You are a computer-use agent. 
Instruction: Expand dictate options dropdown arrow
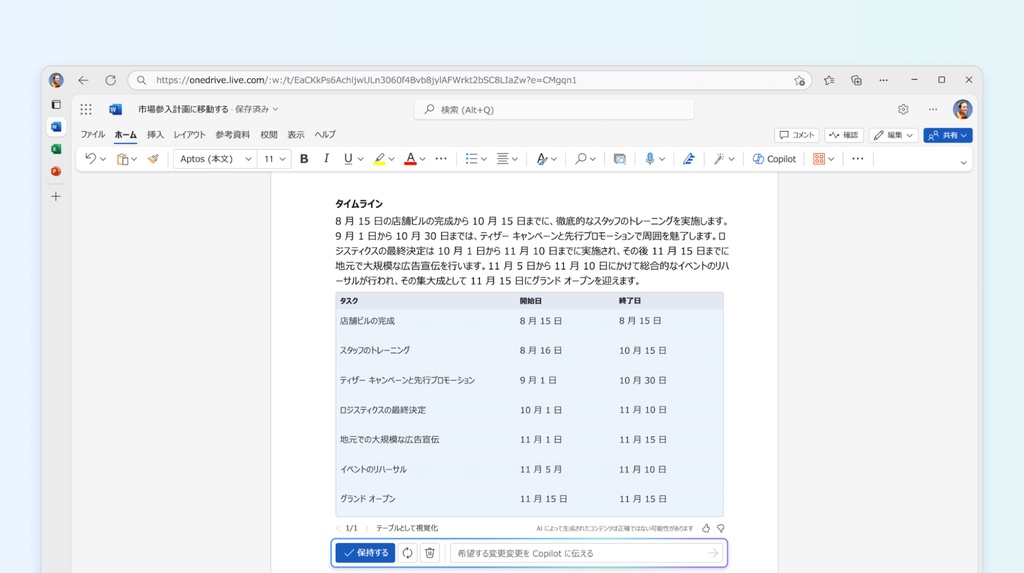[662, 159]
